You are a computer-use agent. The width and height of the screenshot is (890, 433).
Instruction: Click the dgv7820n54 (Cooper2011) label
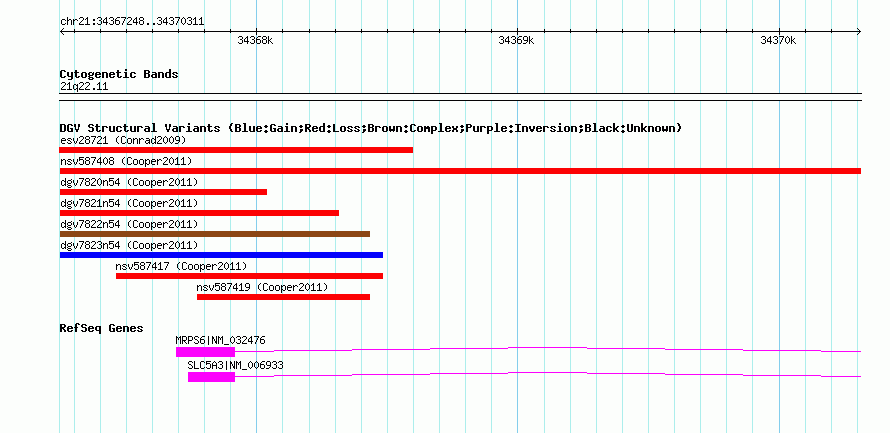(x=129, y=182)
